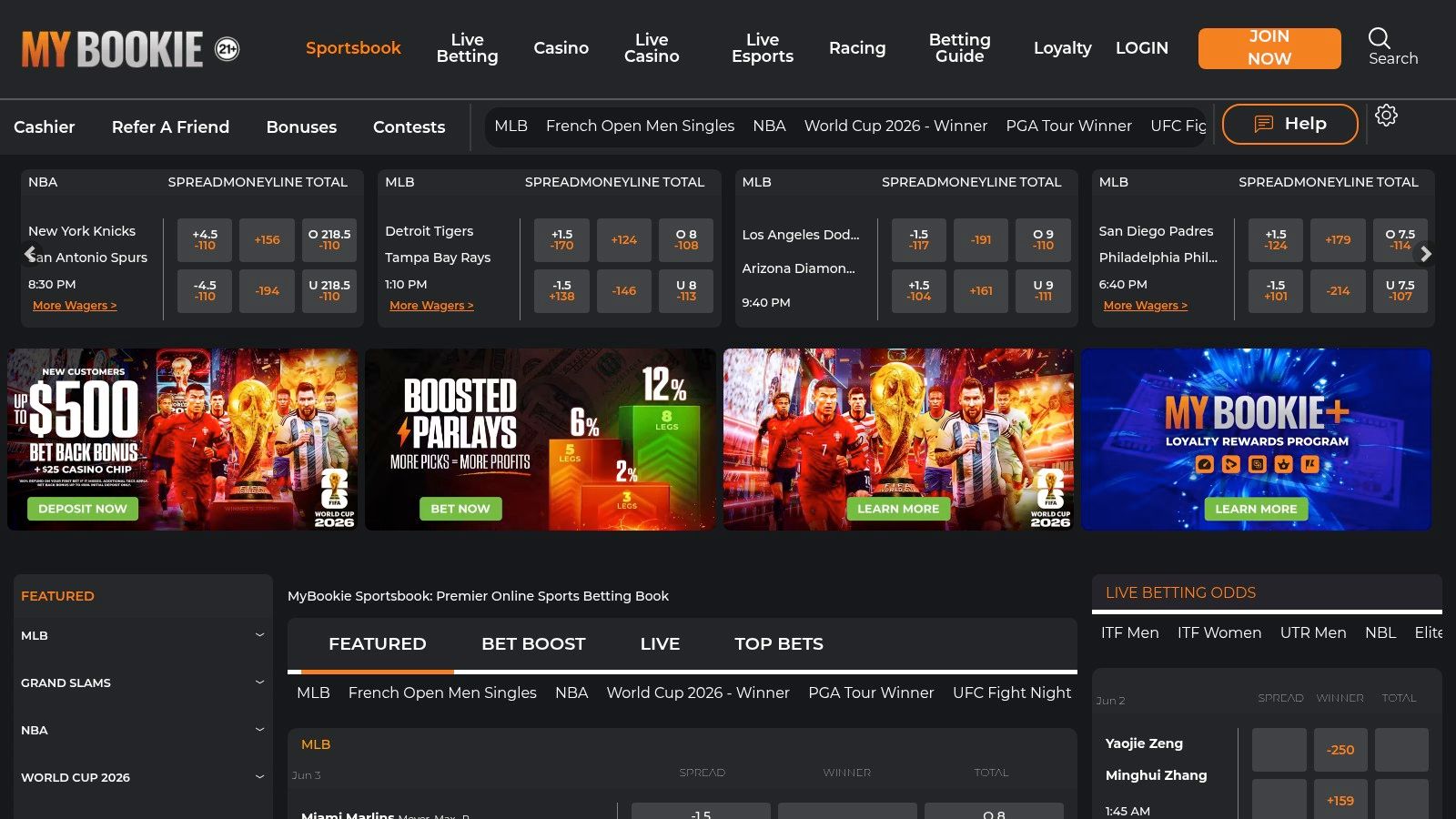Open the Contests link
Screen dimensions: 1456x819
pyautogui.click(x=409, y=127)
